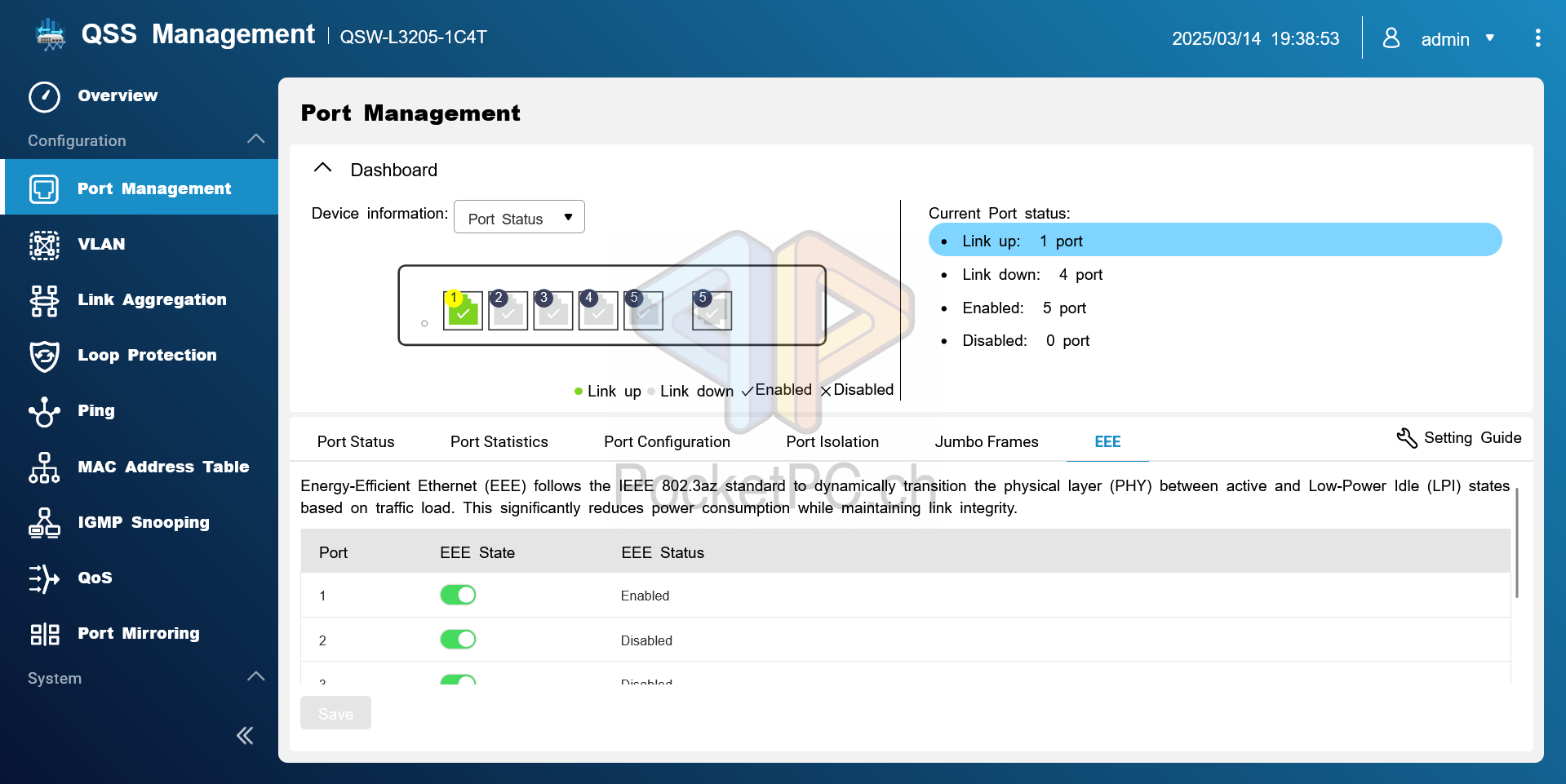Click the IGMP Snooping icon
Image resolution: width=1566 pixels, height=784 pixels.
[x=44, y=523]
